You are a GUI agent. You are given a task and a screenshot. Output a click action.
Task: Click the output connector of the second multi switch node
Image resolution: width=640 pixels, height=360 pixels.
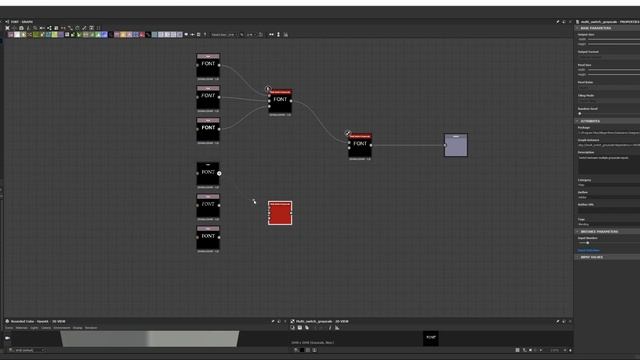371,145
